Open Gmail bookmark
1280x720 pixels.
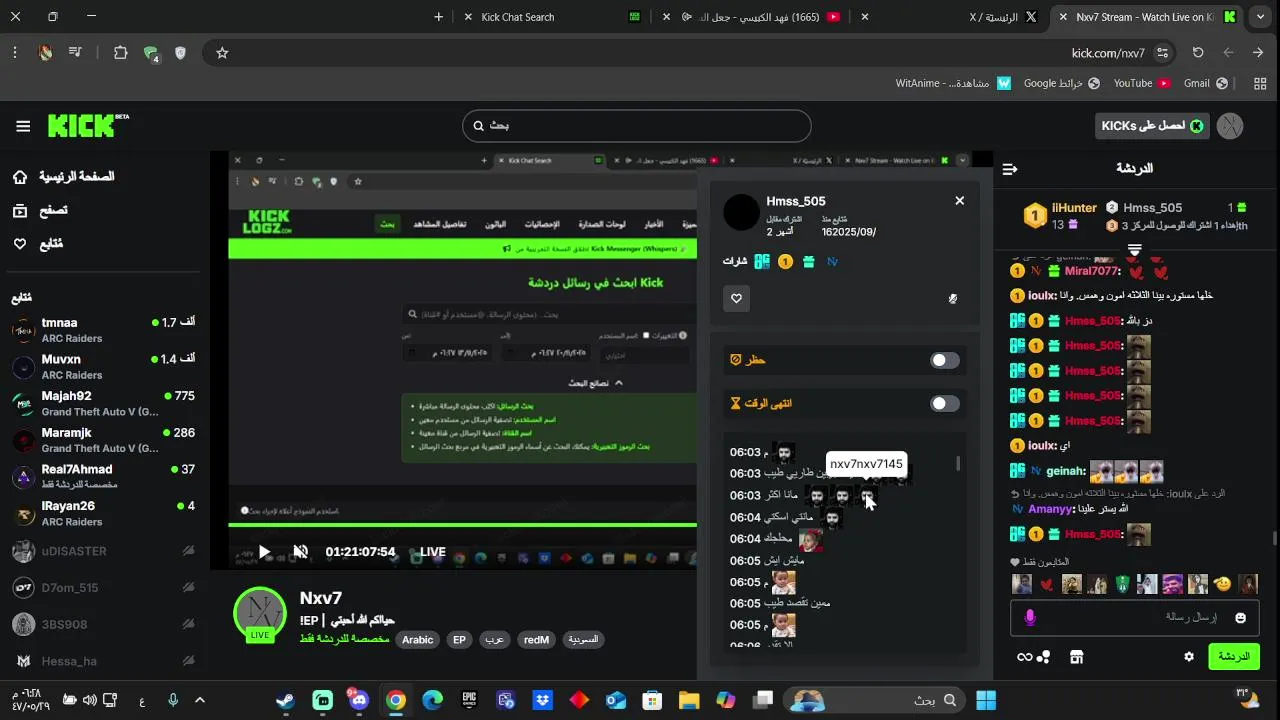point(1206,84)
